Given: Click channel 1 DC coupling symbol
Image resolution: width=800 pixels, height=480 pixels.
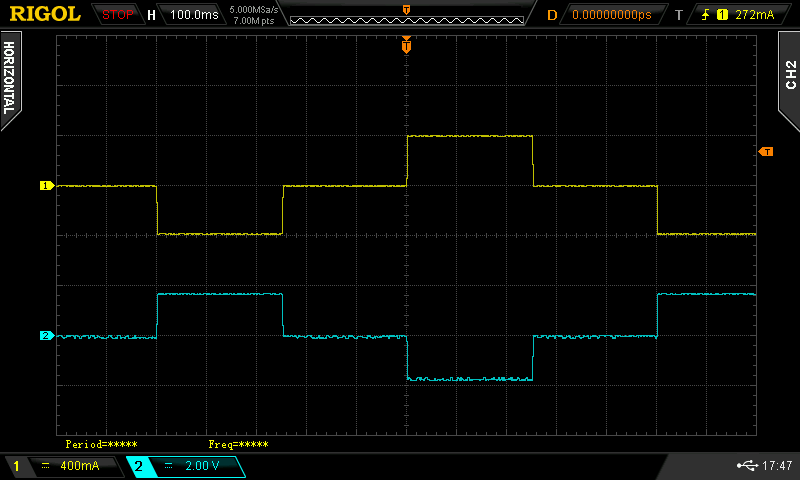Looking at the screenshot, I should [x=45, y=466].
